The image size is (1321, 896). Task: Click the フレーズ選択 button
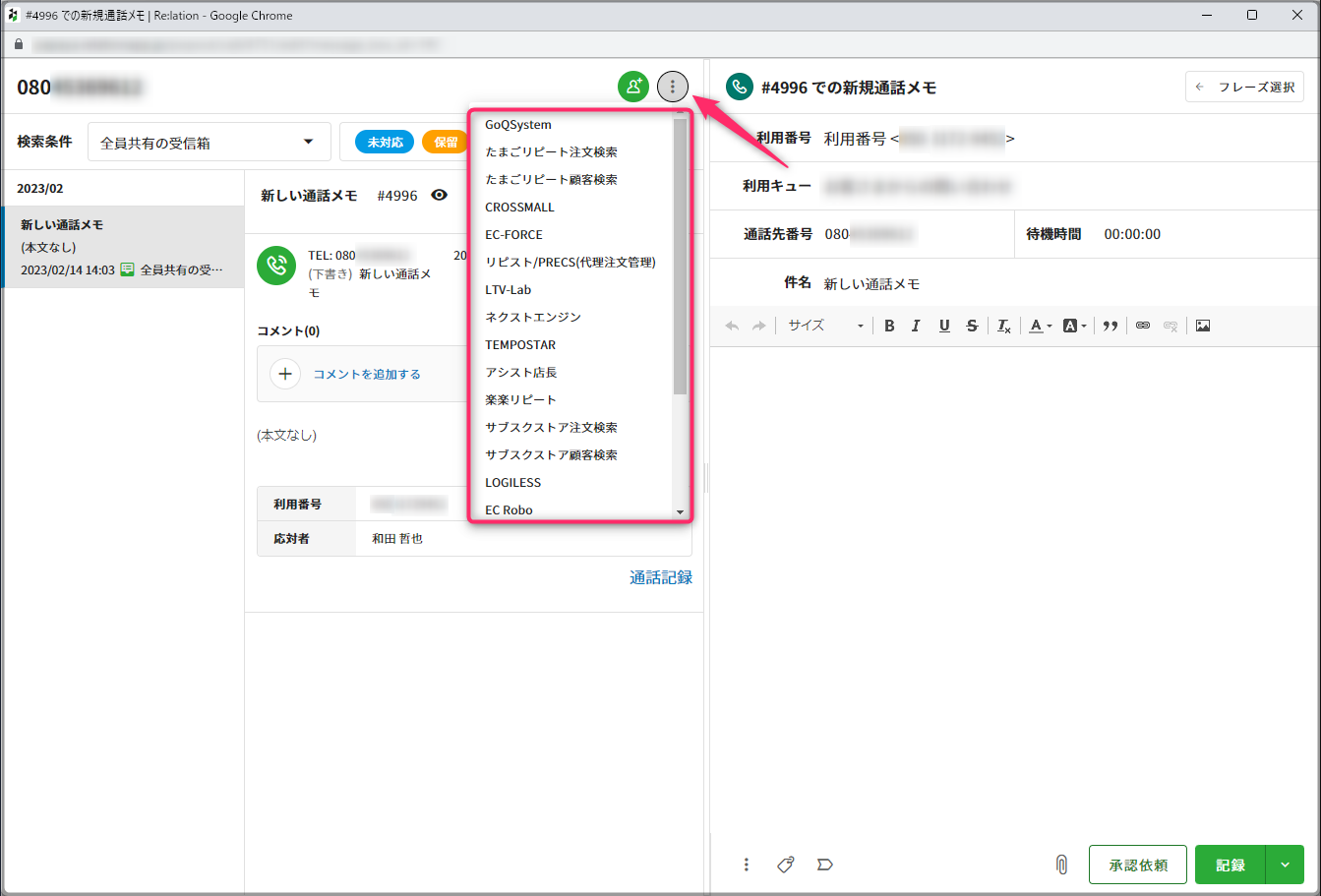(1244, 87)
